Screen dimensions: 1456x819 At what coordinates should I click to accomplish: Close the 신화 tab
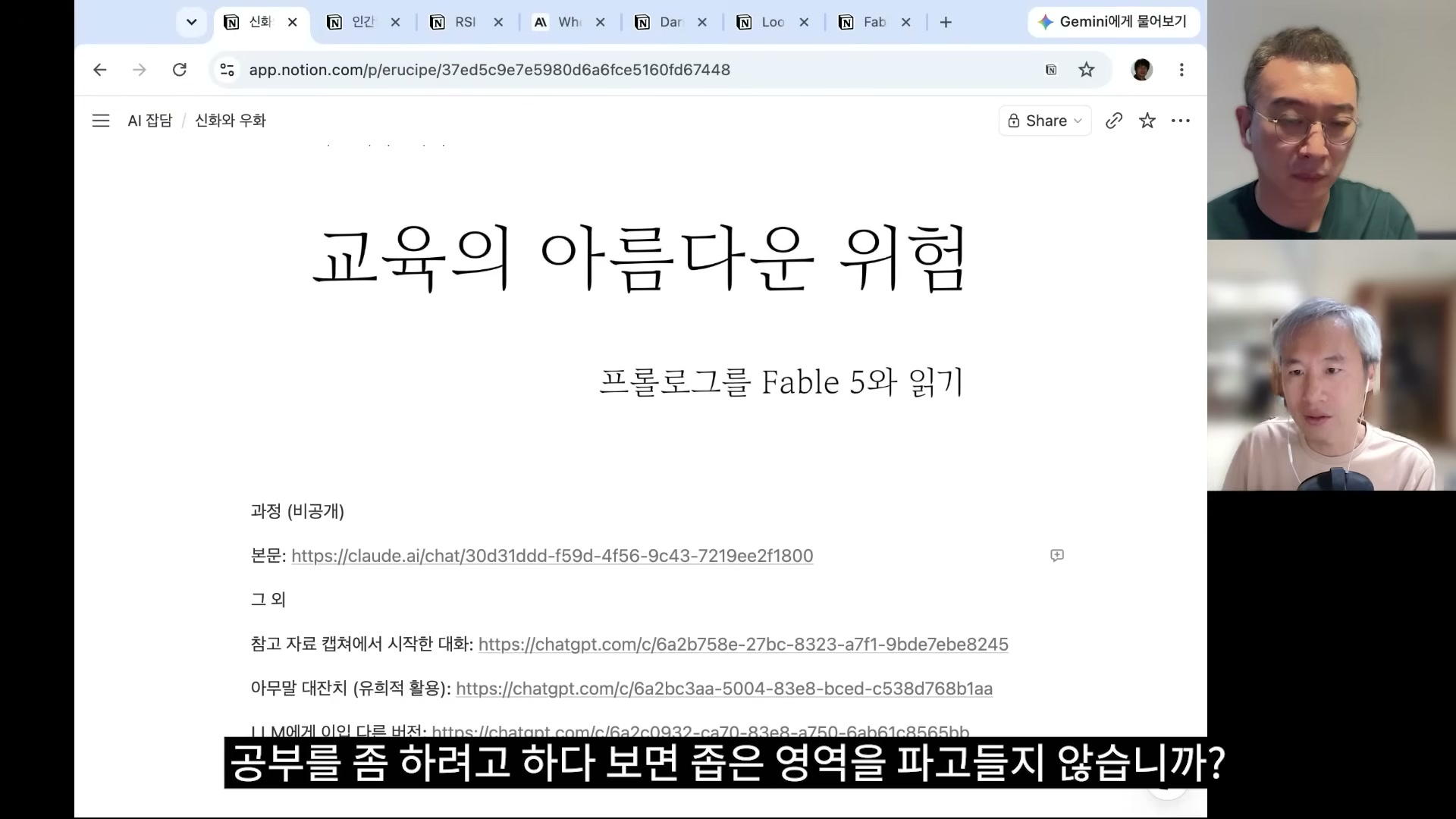point(293,23)
